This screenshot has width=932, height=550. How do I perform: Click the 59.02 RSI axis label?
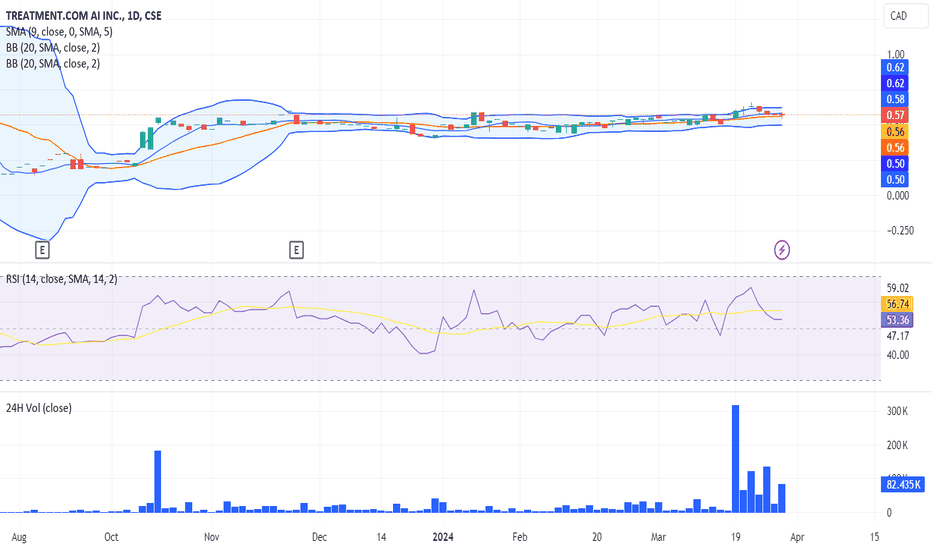coord(898,288)
